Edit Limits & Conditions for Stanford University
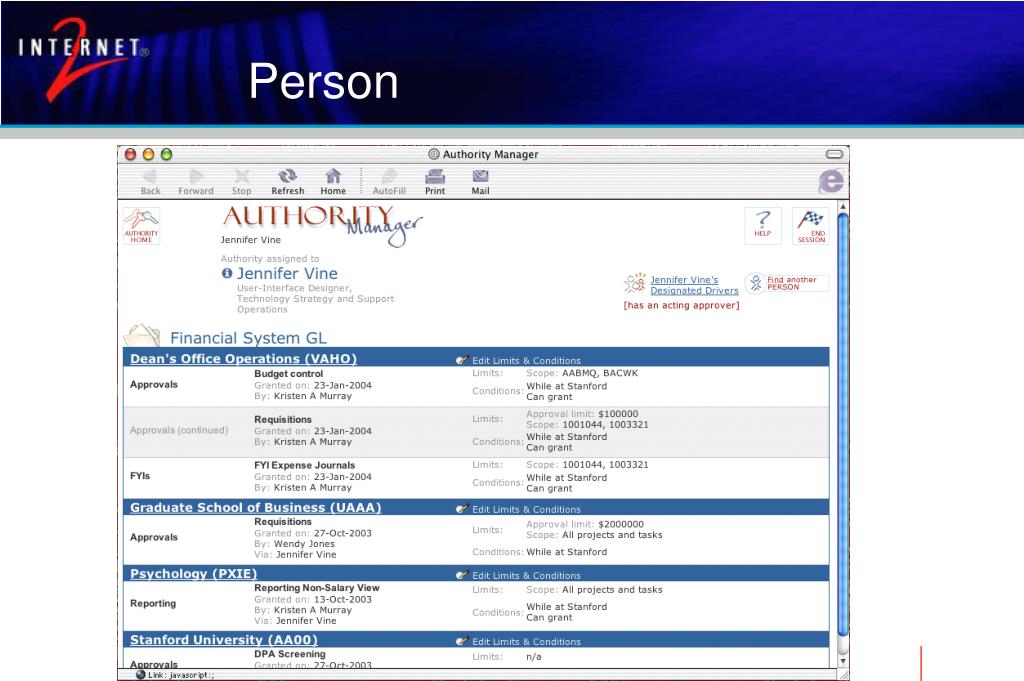Screen dimensions: 1024x681 pos(526,642)
